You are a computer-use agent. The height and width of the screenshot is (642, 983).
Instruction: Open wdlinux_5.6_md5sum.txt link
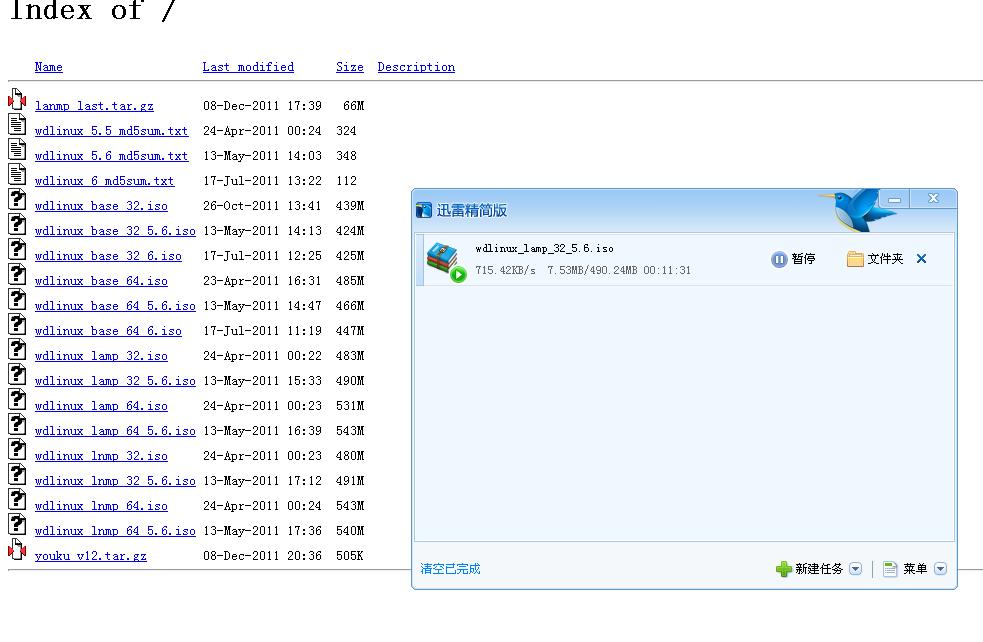(112, 156)
